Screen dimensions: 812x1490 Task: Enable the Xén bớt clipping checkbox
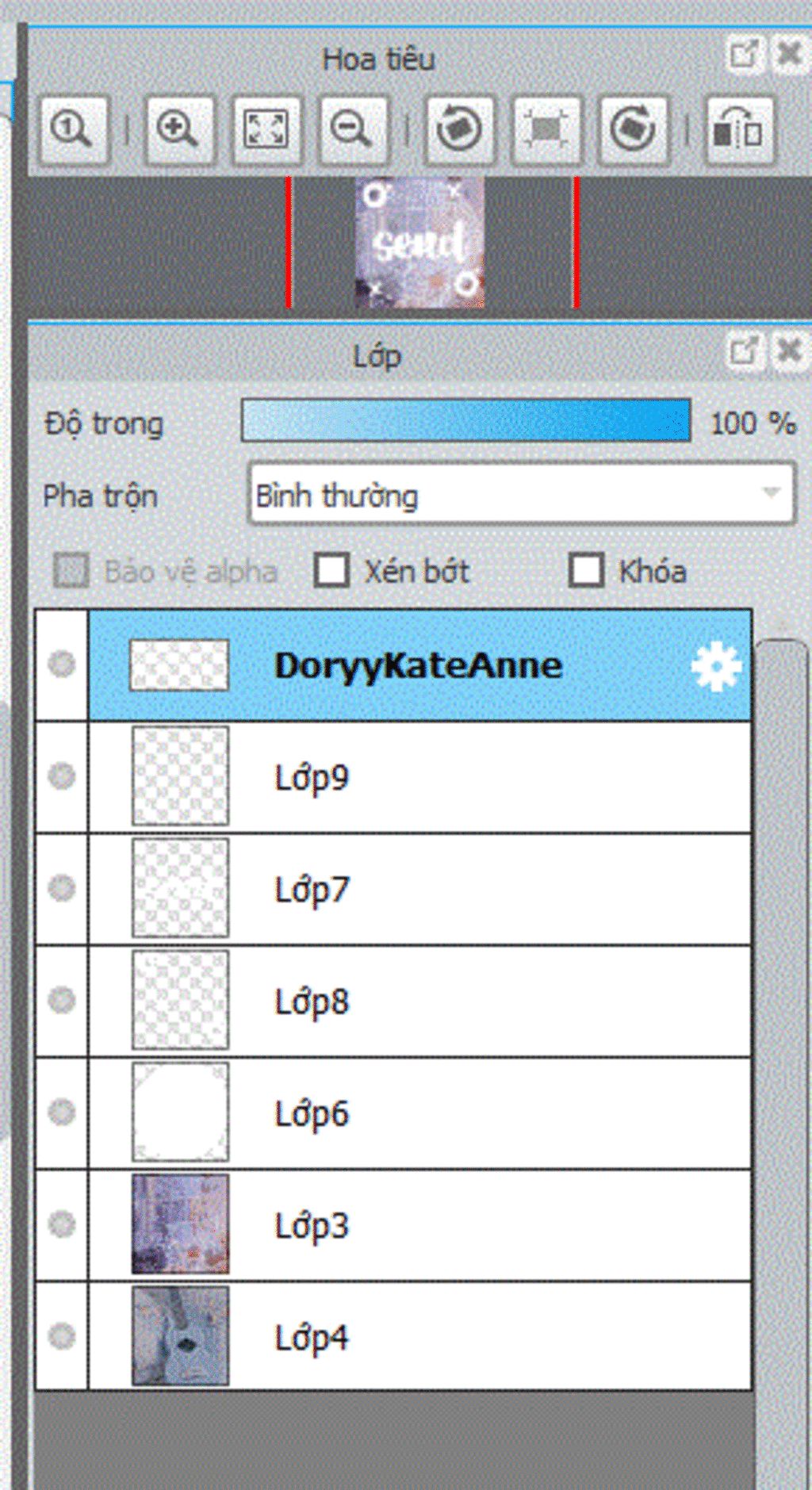331,570
